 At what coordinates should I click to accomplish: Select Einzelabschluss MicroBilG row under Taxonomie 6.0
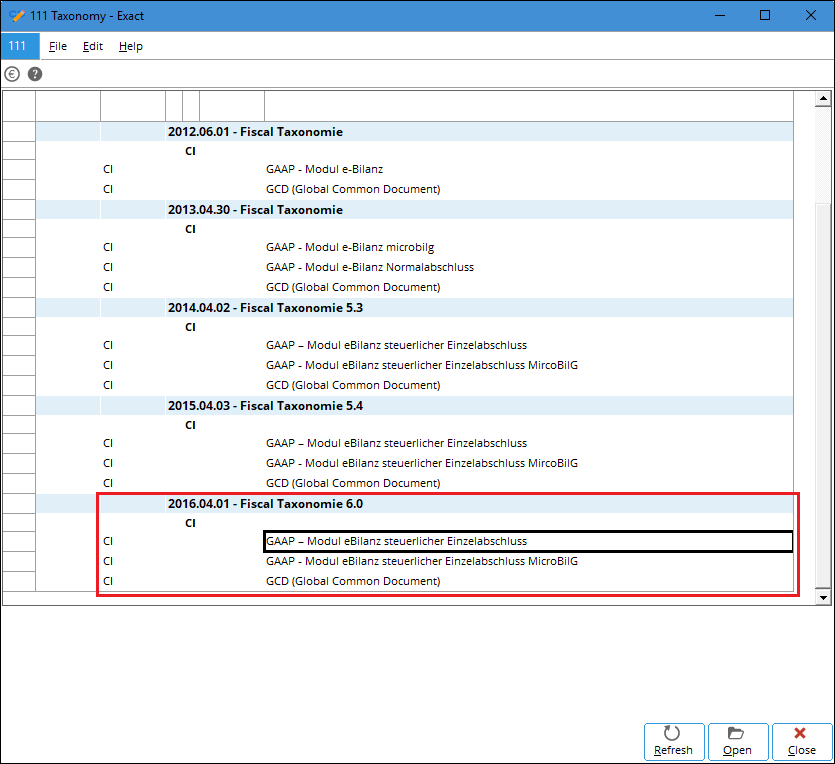(x=414, y=561)
